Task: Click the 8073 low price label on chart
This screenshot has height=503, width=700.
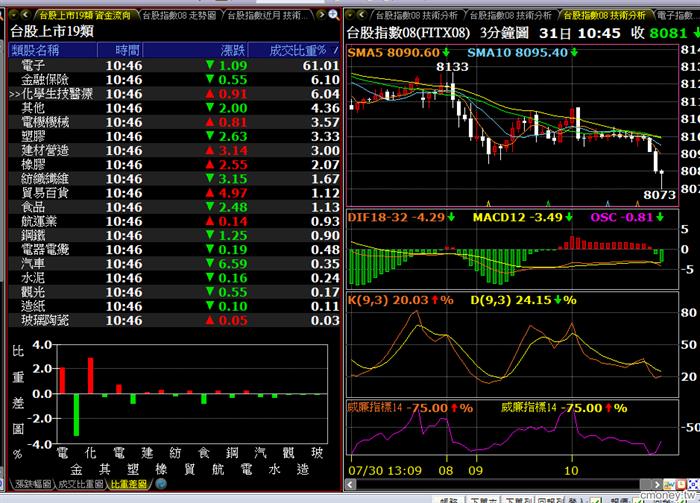Action: (659, 195)
